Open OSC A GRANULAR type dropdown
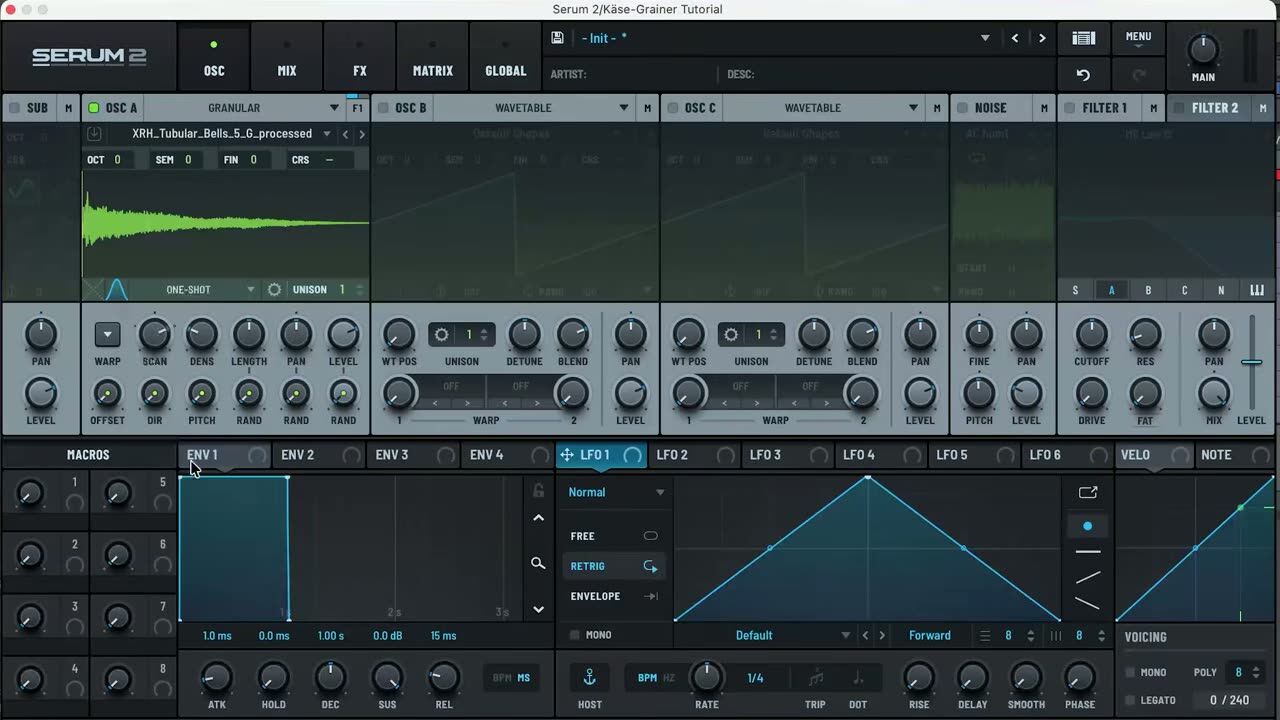 (x=244, y=108)
